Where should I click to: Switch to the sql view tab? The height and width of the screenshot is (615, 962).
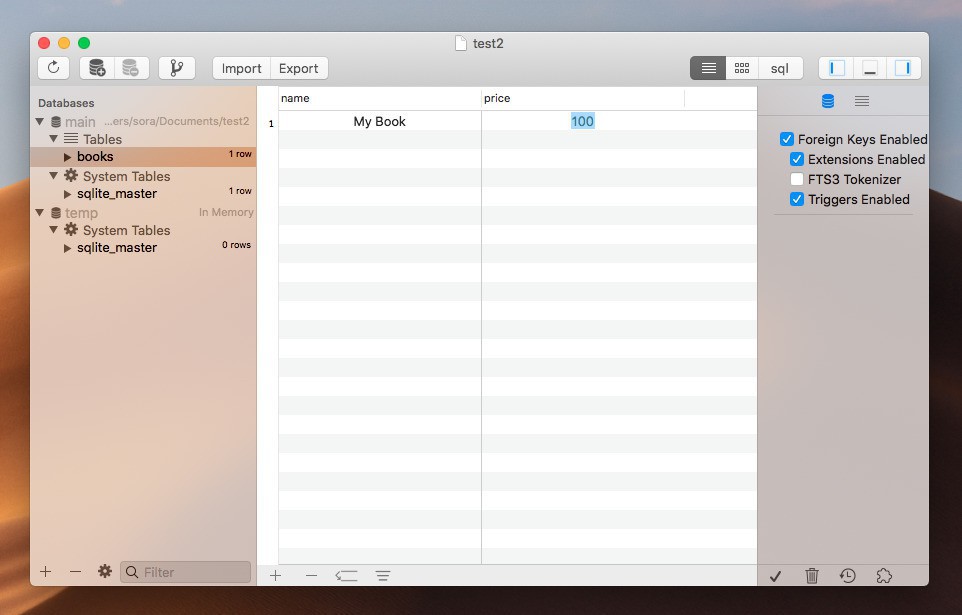tap(780, 68)
